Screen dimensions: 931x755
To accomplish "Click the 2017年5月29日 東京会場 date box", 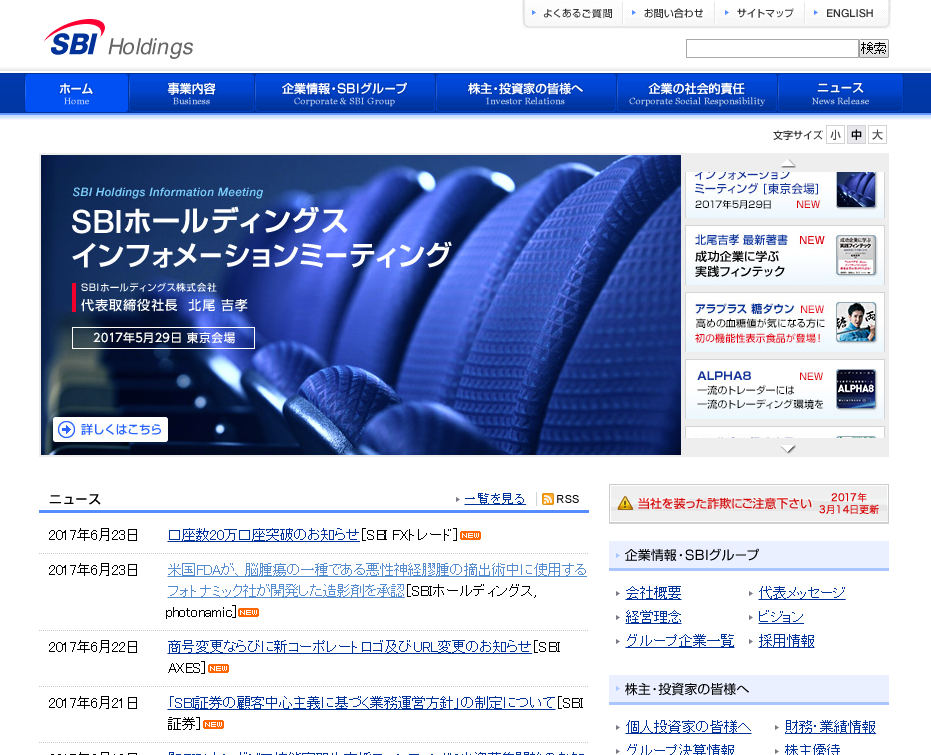I will (163, 338).
